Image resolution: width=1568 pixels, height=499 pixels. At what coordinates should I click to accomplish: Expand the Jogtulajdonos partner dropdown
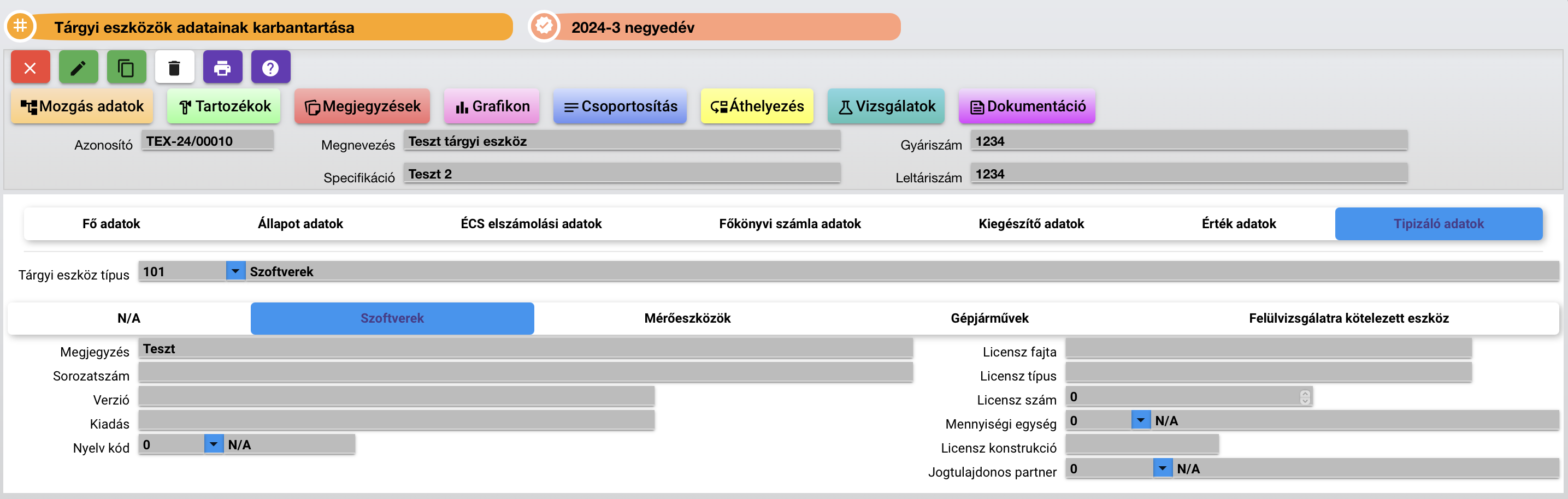[1163, 468]
